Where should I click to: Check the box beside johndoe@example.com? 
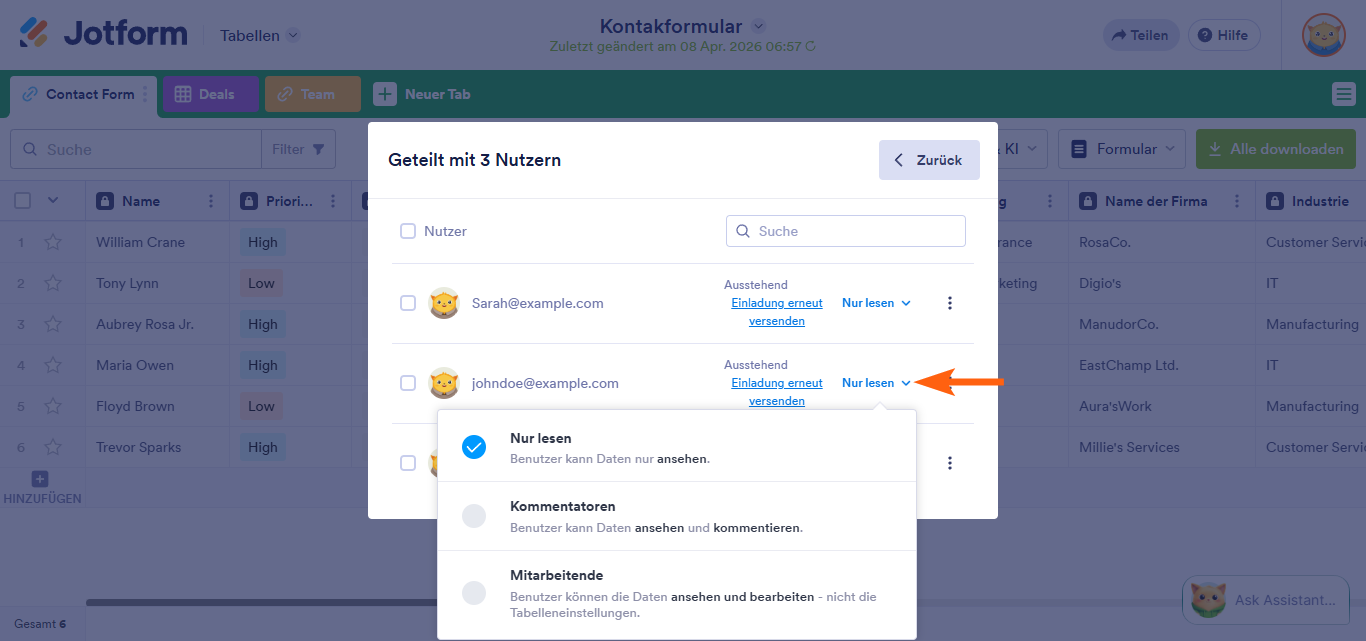[408, 382]
